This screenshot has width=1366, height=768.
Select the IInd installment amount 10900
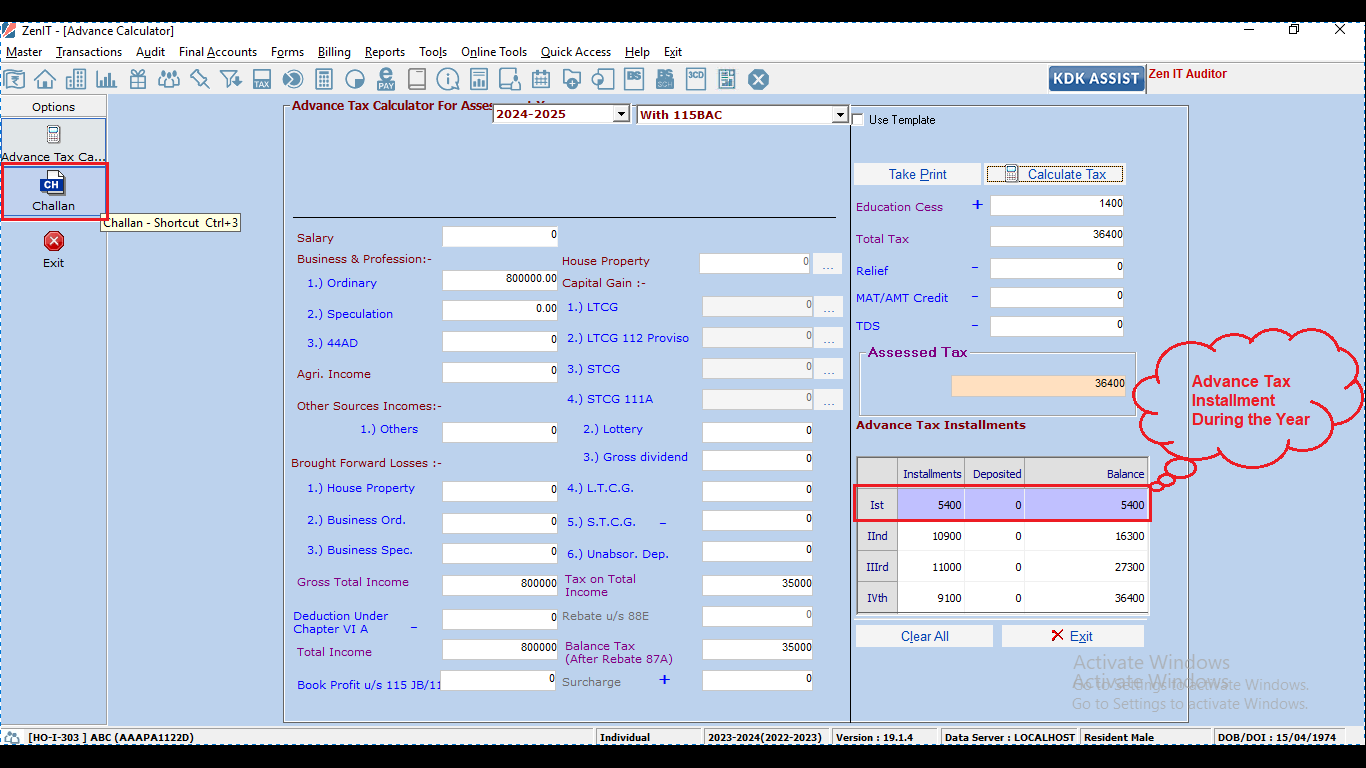(x=931, y=536)
